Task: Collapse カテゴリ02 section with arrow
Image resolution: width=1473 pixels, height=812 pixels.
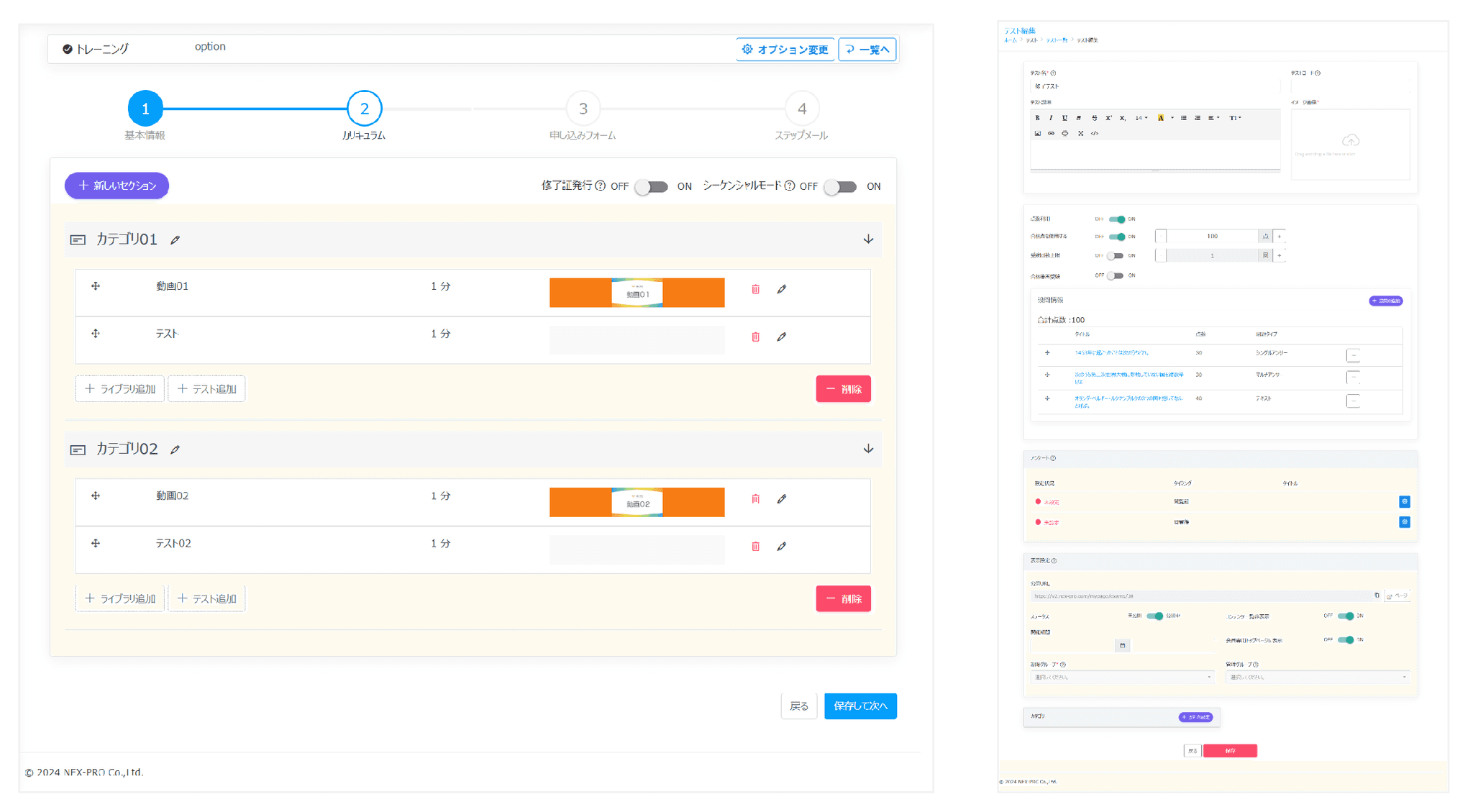Action: (868, 449)
